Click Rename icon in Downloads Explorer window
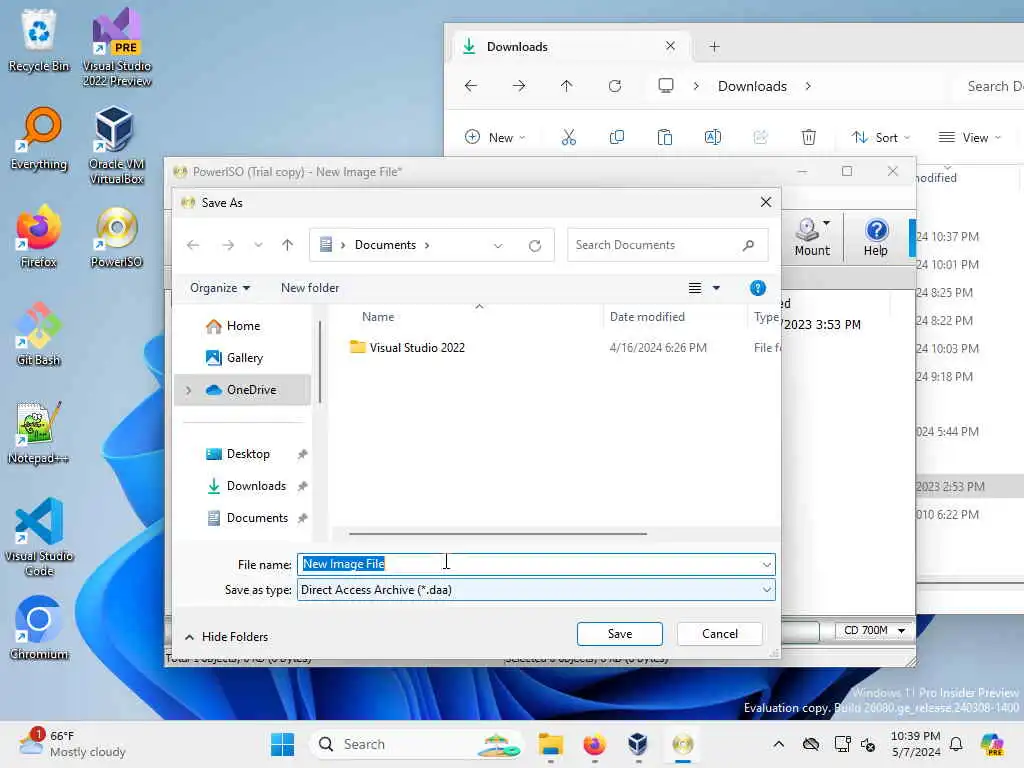1024x768 pixels. [x=712, y=137]
